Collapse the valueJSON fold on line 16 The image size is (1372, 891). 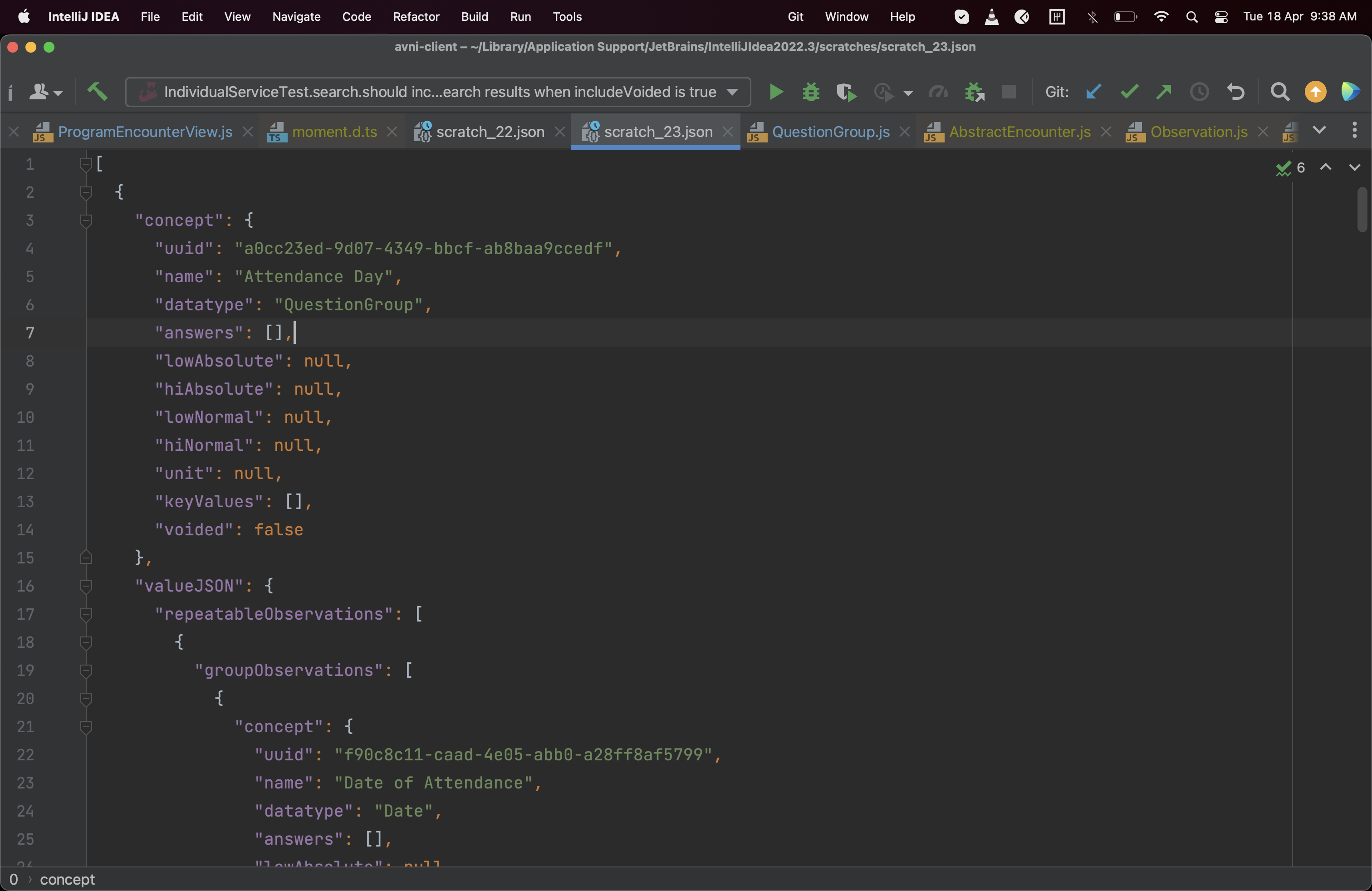click(86, 587)
